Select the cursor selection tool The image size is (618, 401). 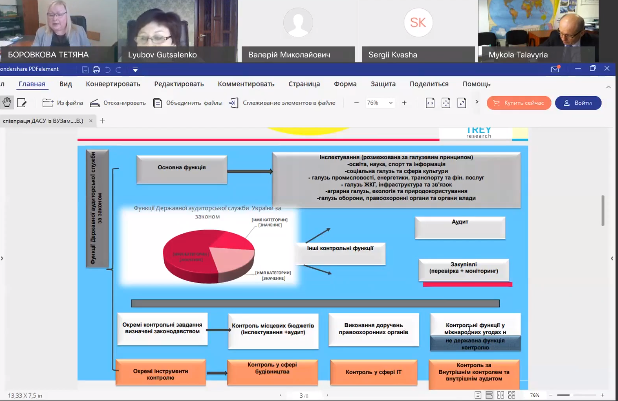[x=22, y=102]
